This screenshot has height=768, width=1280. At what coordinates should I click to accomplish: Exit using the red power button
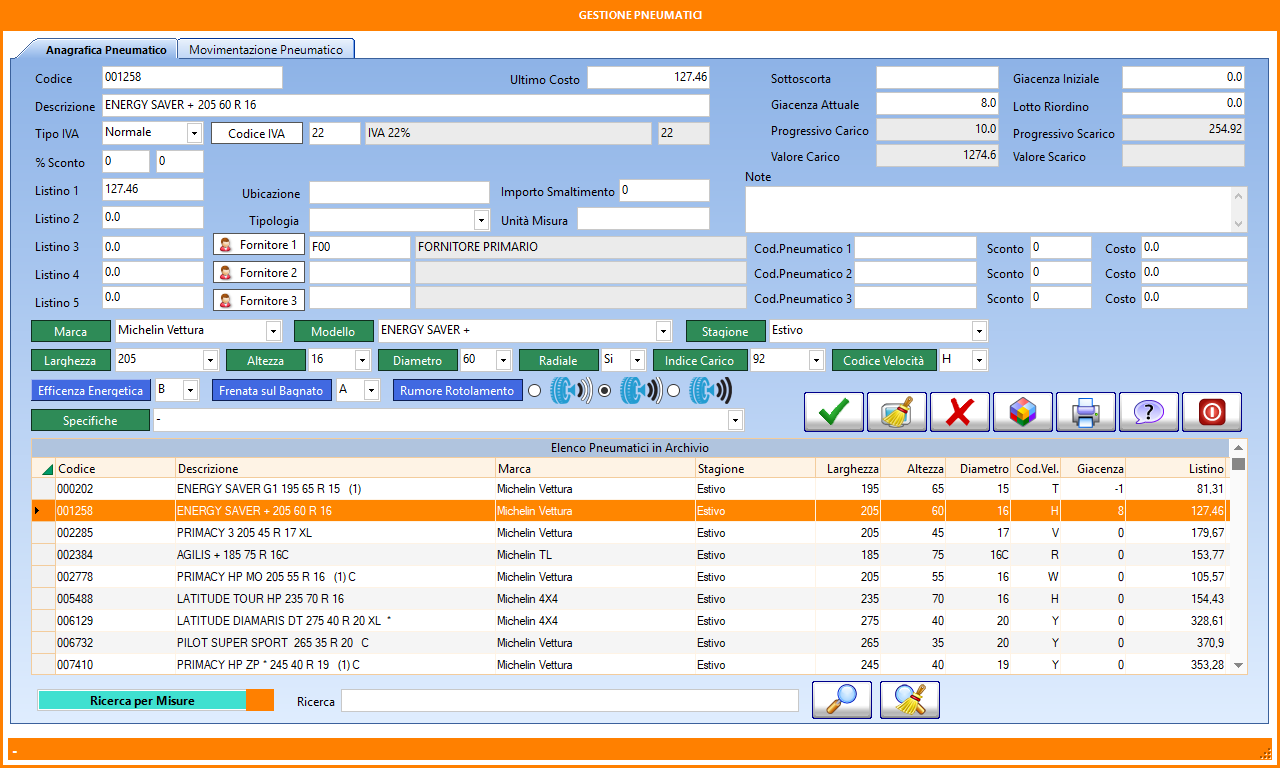point(1212,412)
